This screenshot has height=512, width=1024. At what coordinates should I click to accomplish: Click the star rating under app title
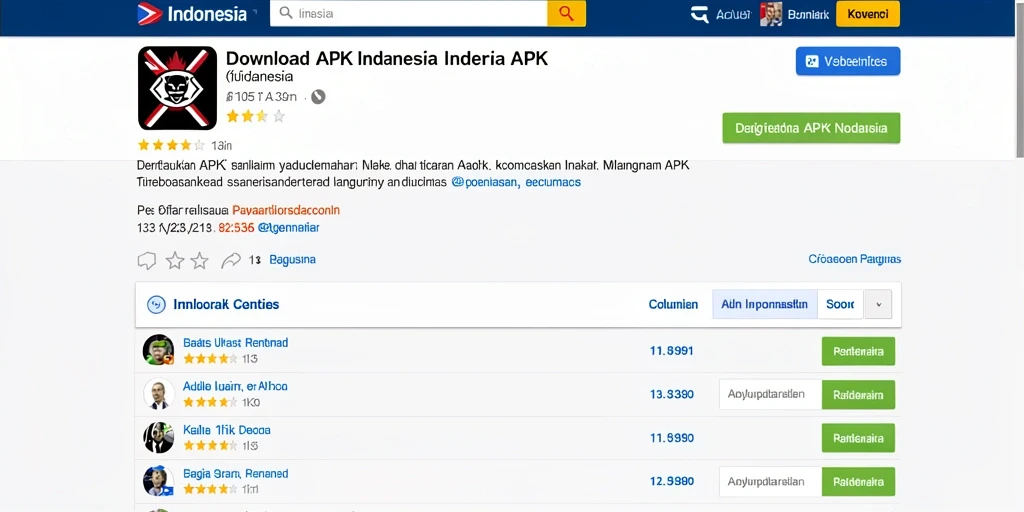point(255,116)
